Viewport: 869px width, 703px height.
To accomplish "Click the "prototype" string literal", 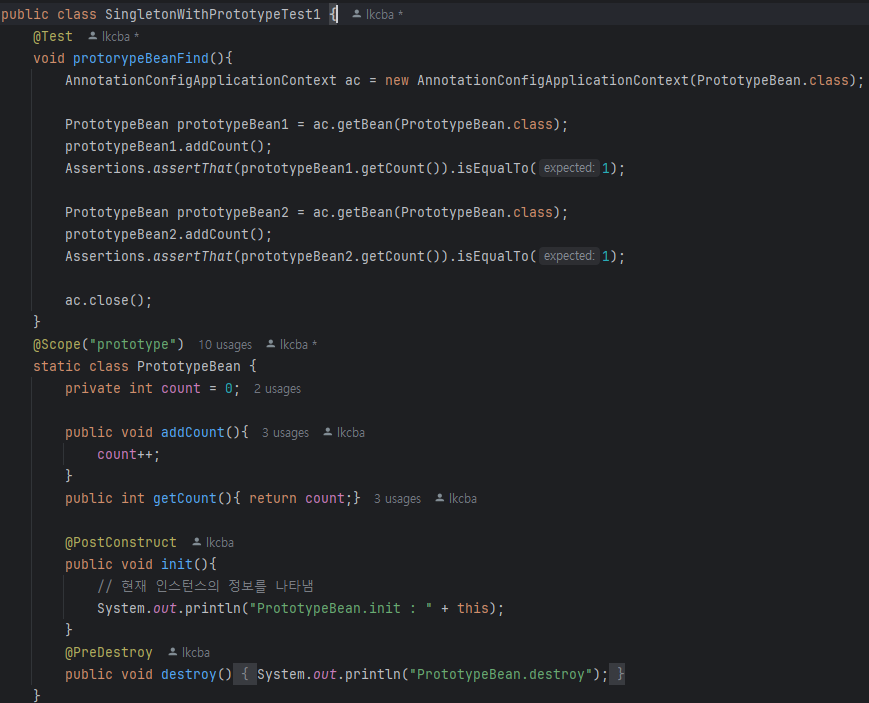I will click(133, 344).
